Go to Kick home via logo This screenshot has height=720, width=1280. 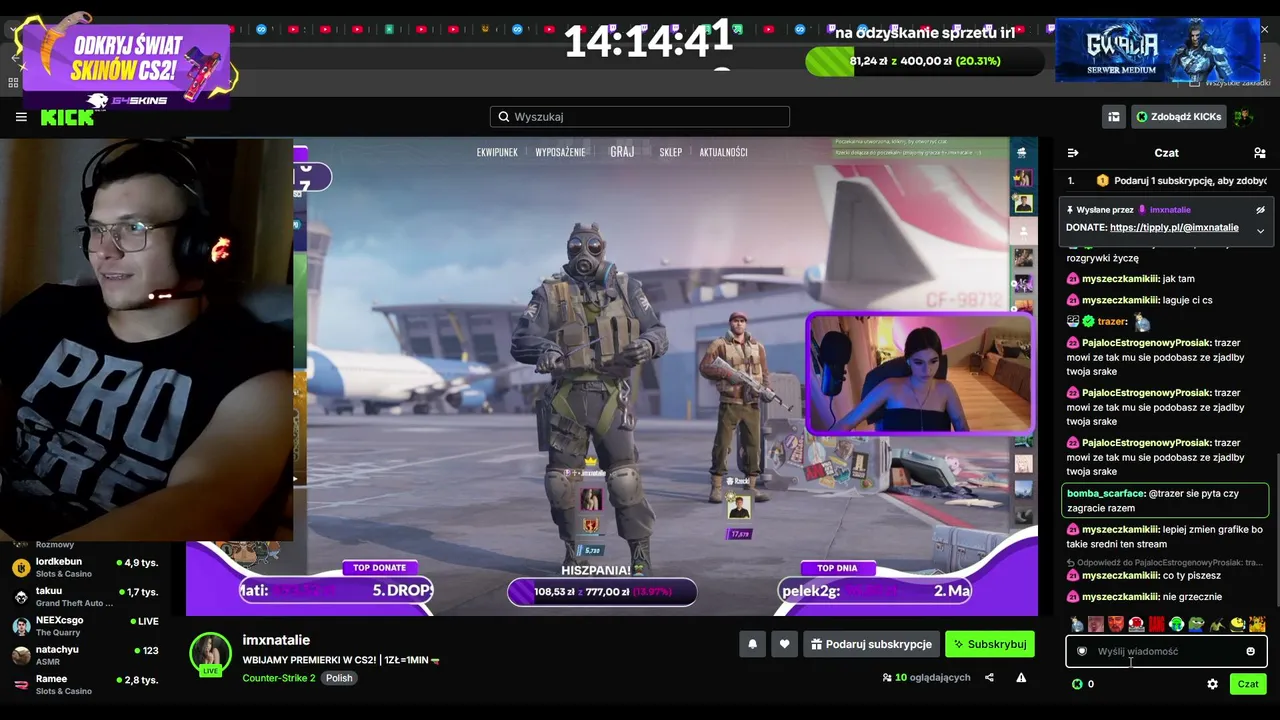click(x=67, y=118)
